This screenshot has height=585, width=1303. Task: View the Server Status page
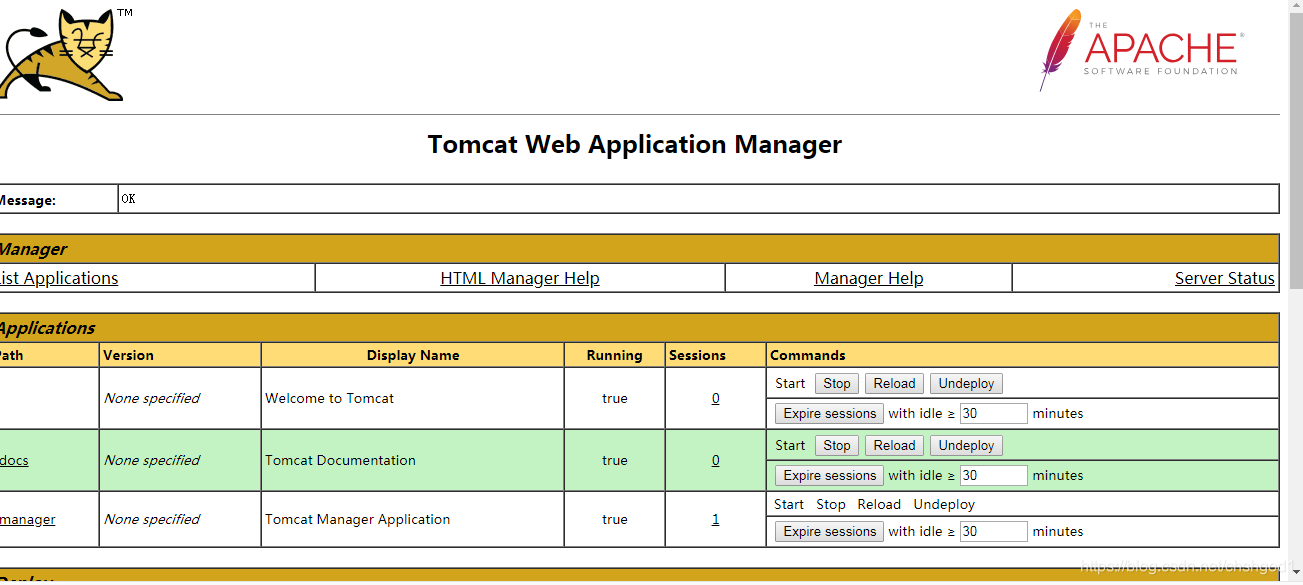point(1224,277)
